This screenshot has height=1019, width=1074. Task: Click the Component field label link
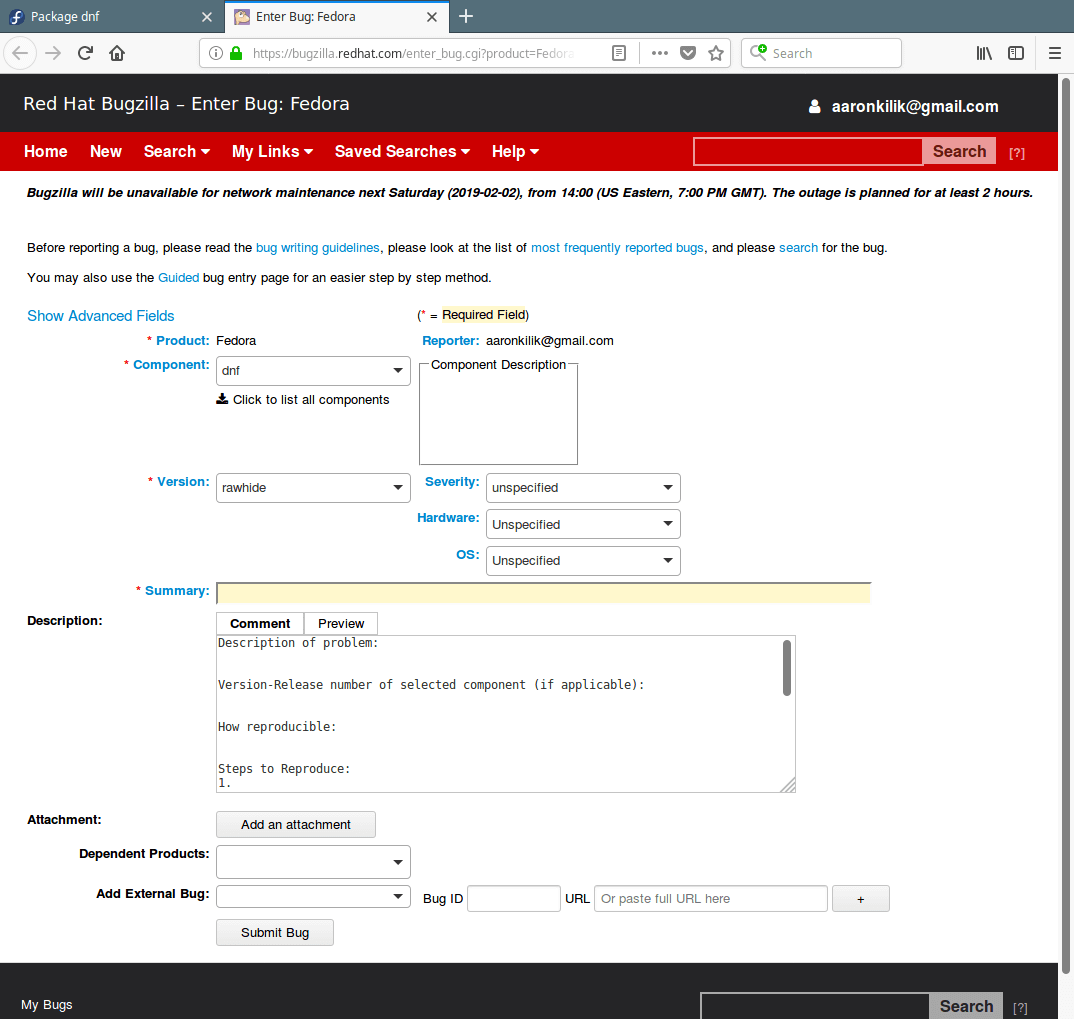[x=171, y=364]
